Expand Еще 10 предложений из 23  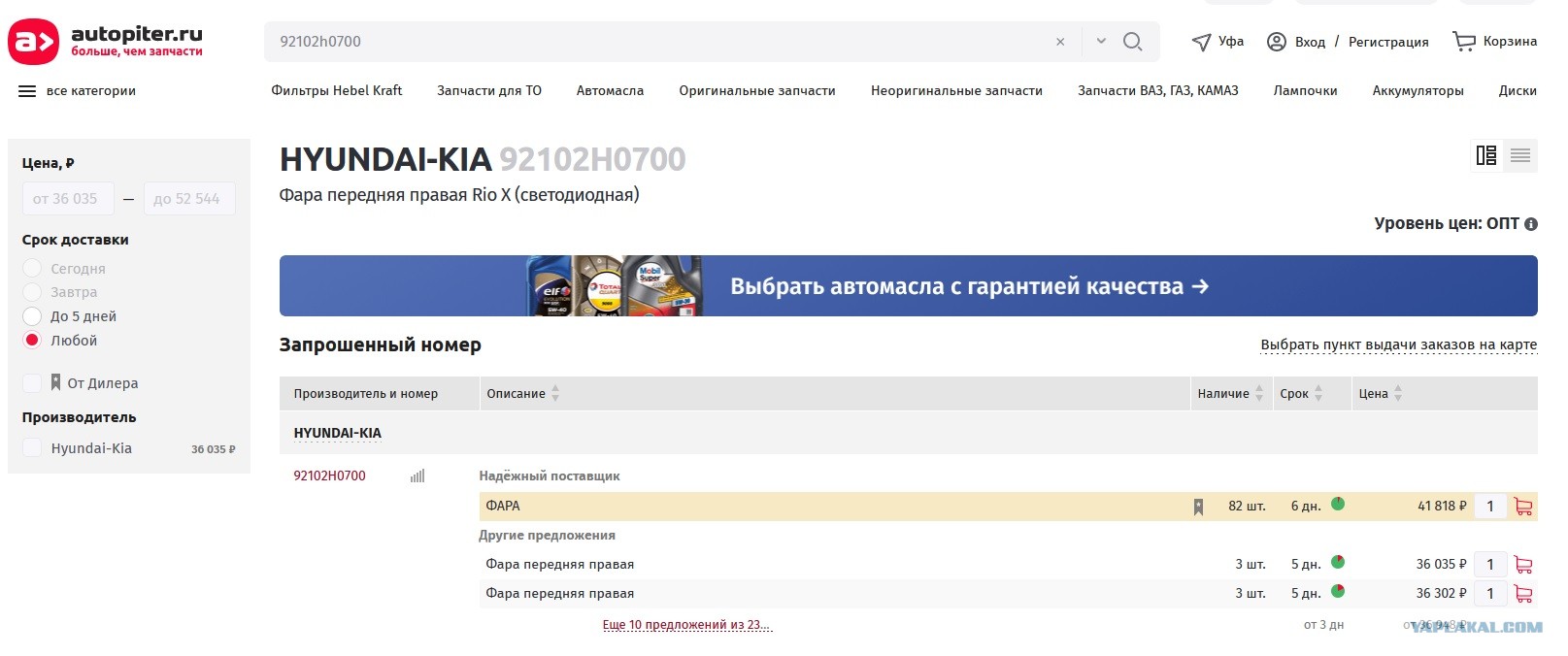(686, 625)
